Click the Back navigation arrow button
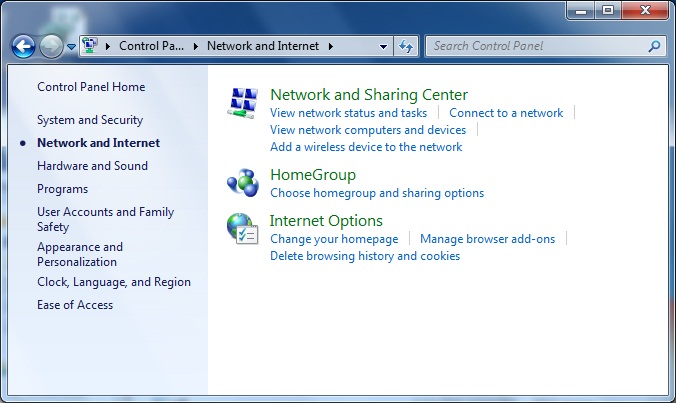676x403 pixels. pyautogui.click(x=23, y=46)
